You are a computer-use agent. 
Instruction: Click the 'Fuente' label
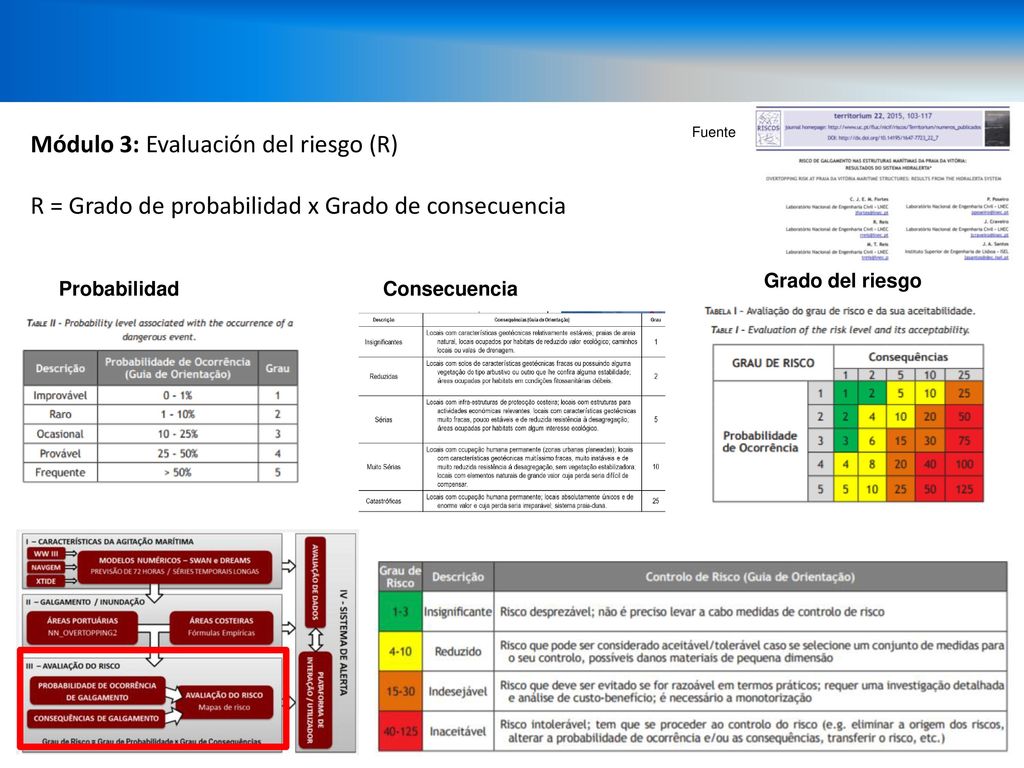(713, 132)
